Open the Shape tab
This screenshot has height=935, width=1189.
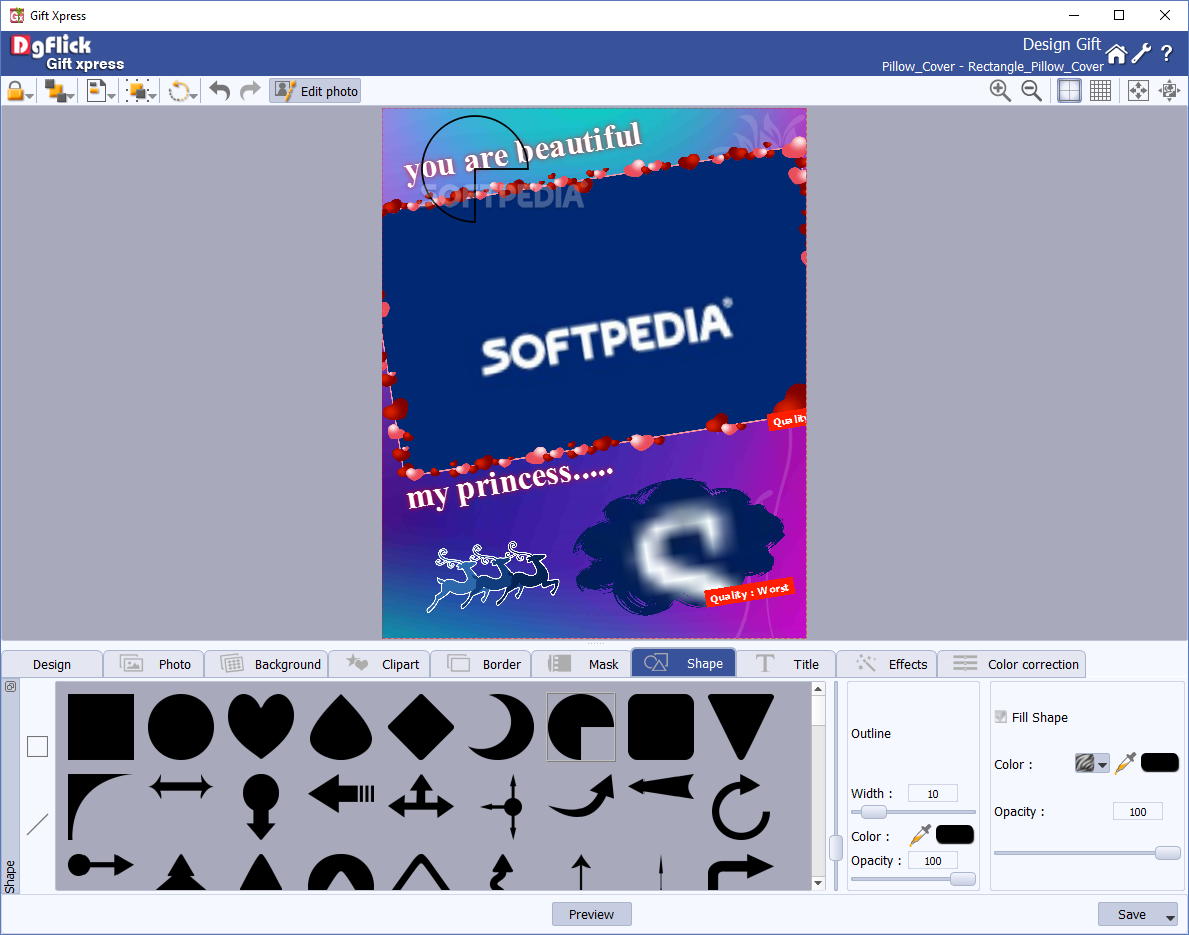pos(683,664)
